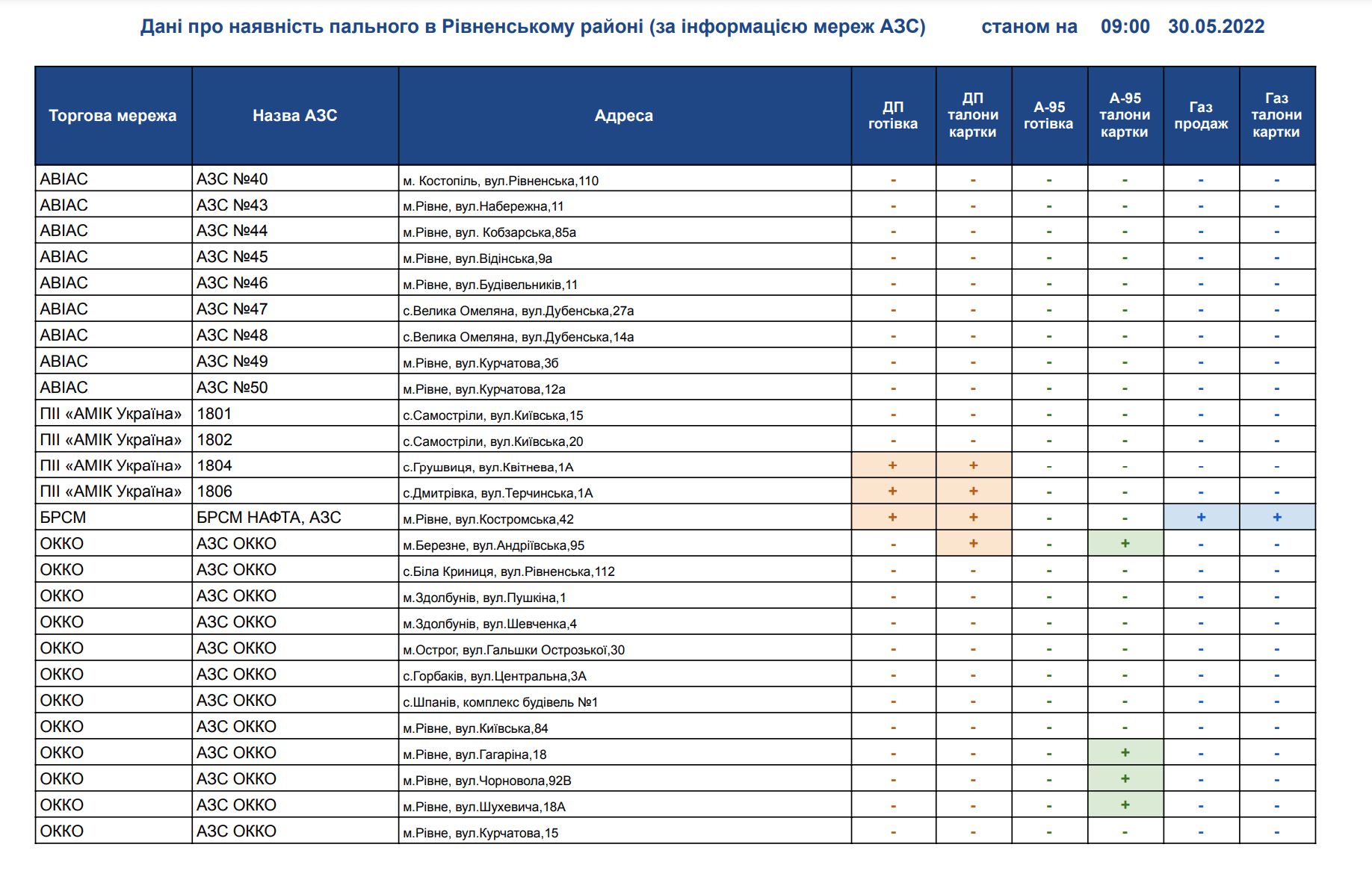Click the Газ продаж plus in БРСМ row
Screen dimensions: 1372x871
pyautogui.click(x=1201, y=517)
